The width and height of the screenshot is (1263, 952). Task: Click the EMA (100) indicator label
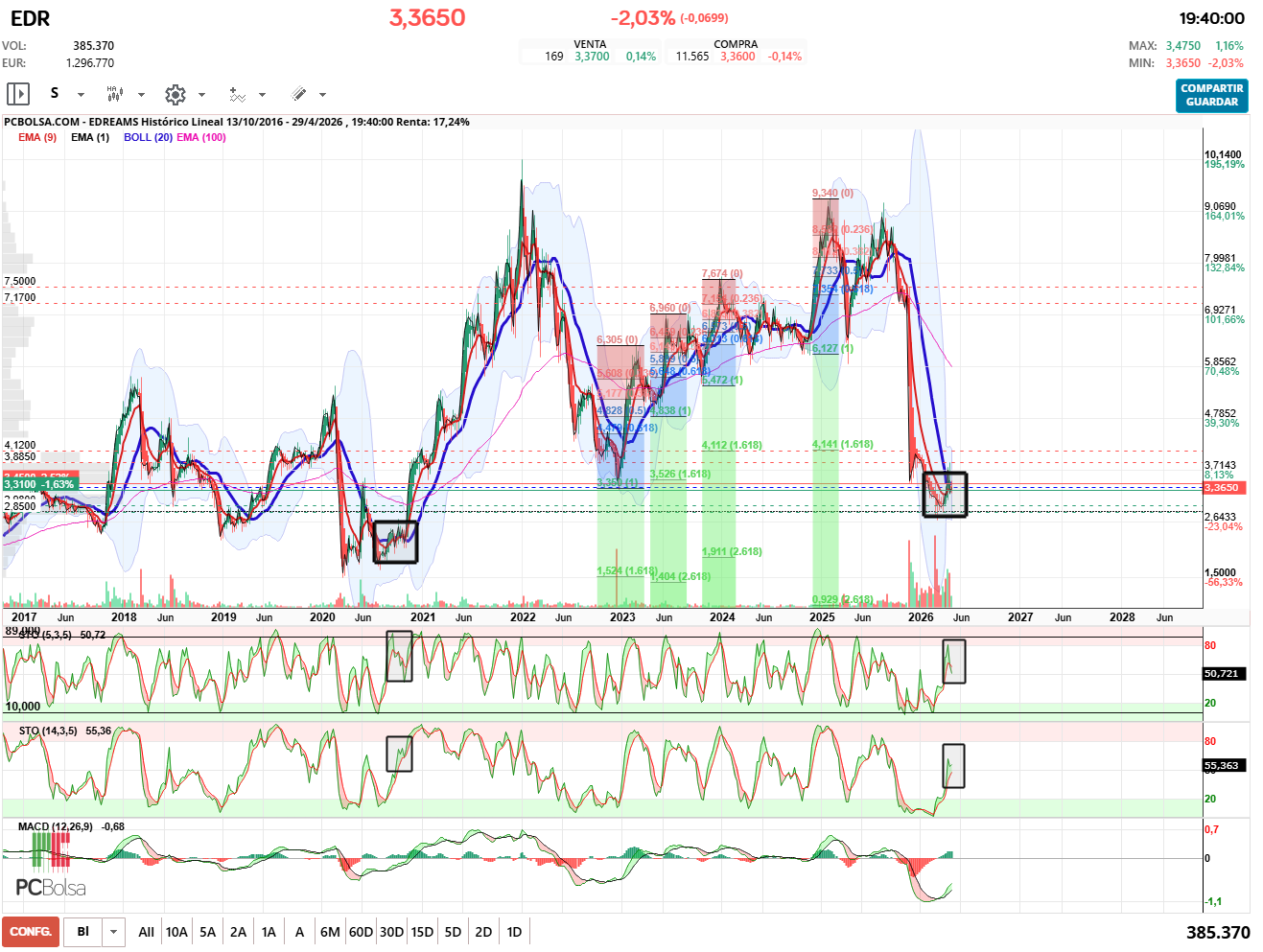(x=201, y=137)
